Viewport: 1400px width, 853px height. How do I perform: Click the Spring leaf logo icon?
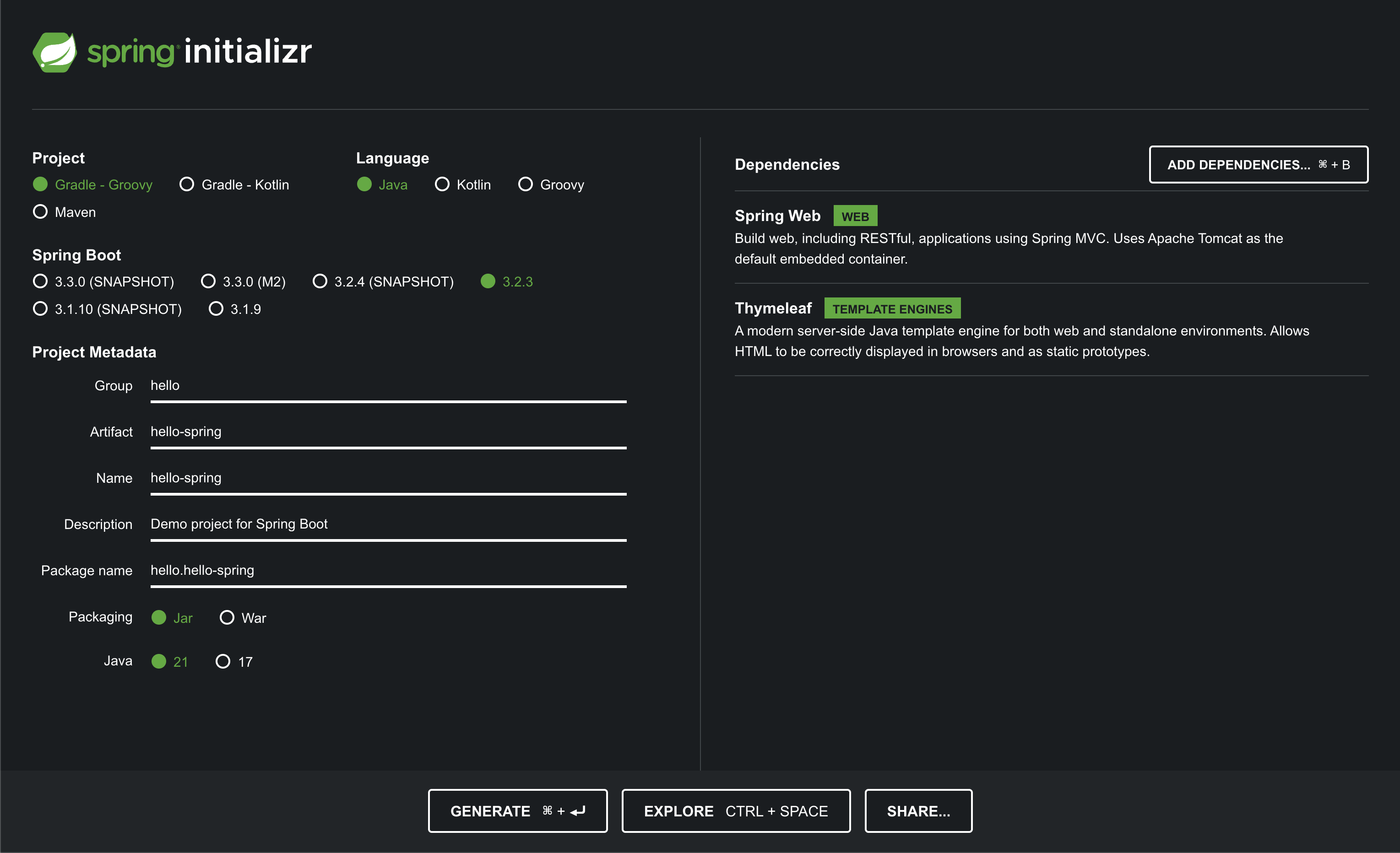(x=54, y=52)
